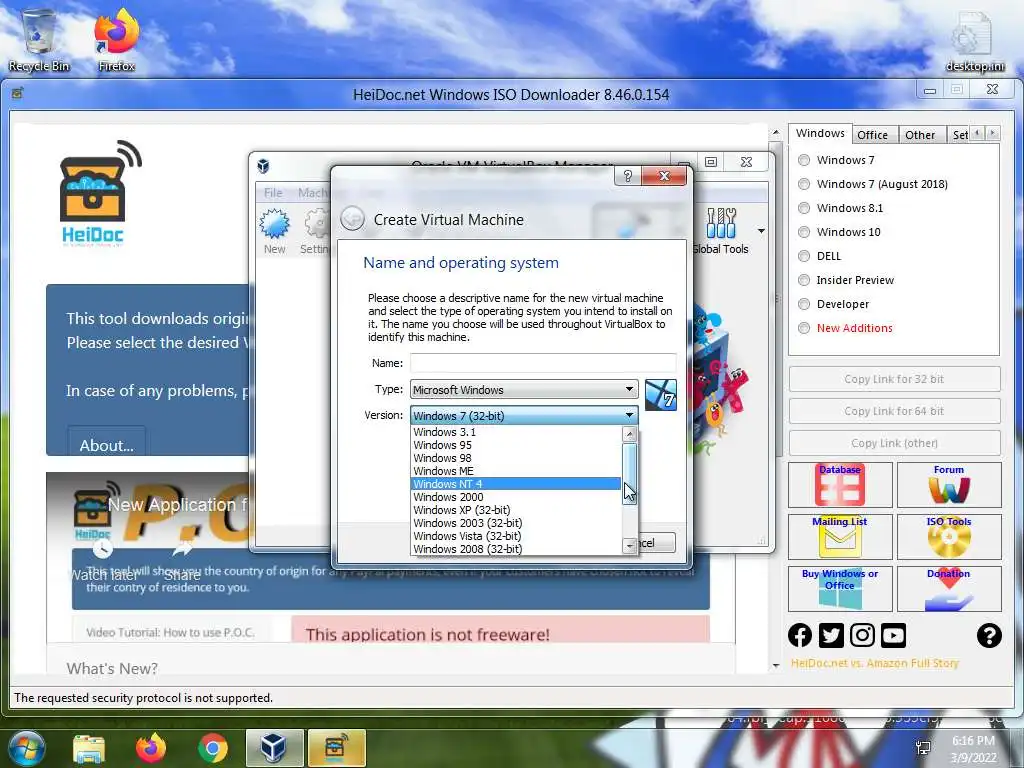1024x768 pixels.
Task: Select Windows 7 (August 2018) radio button
Action: click(804, 184)
